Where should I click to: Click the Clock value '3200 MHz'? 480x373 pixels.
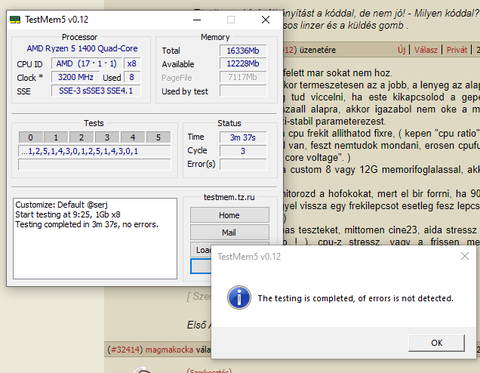(75, 77)
